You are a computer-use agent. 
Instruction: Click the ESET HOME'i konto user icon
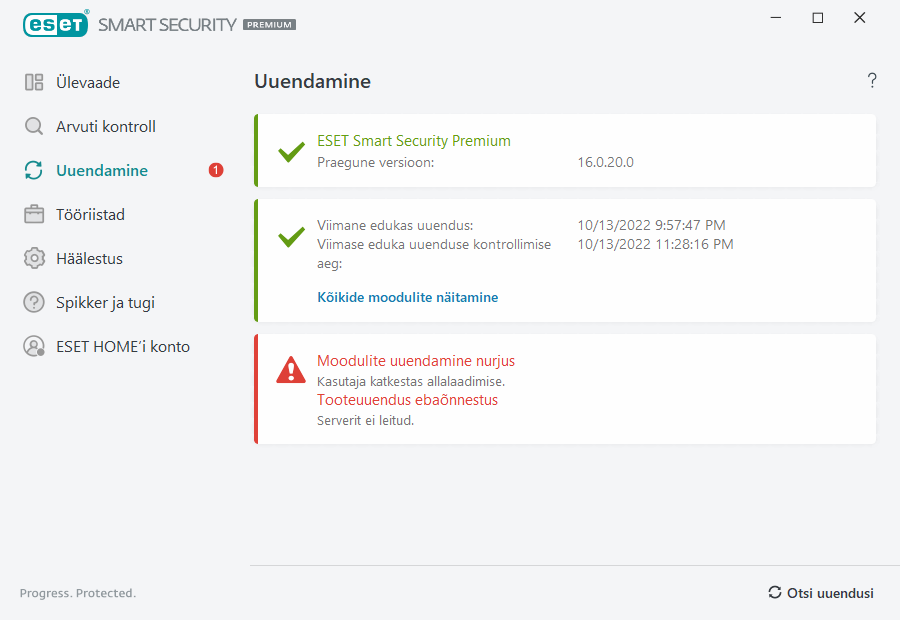click(x=34, y=347)
